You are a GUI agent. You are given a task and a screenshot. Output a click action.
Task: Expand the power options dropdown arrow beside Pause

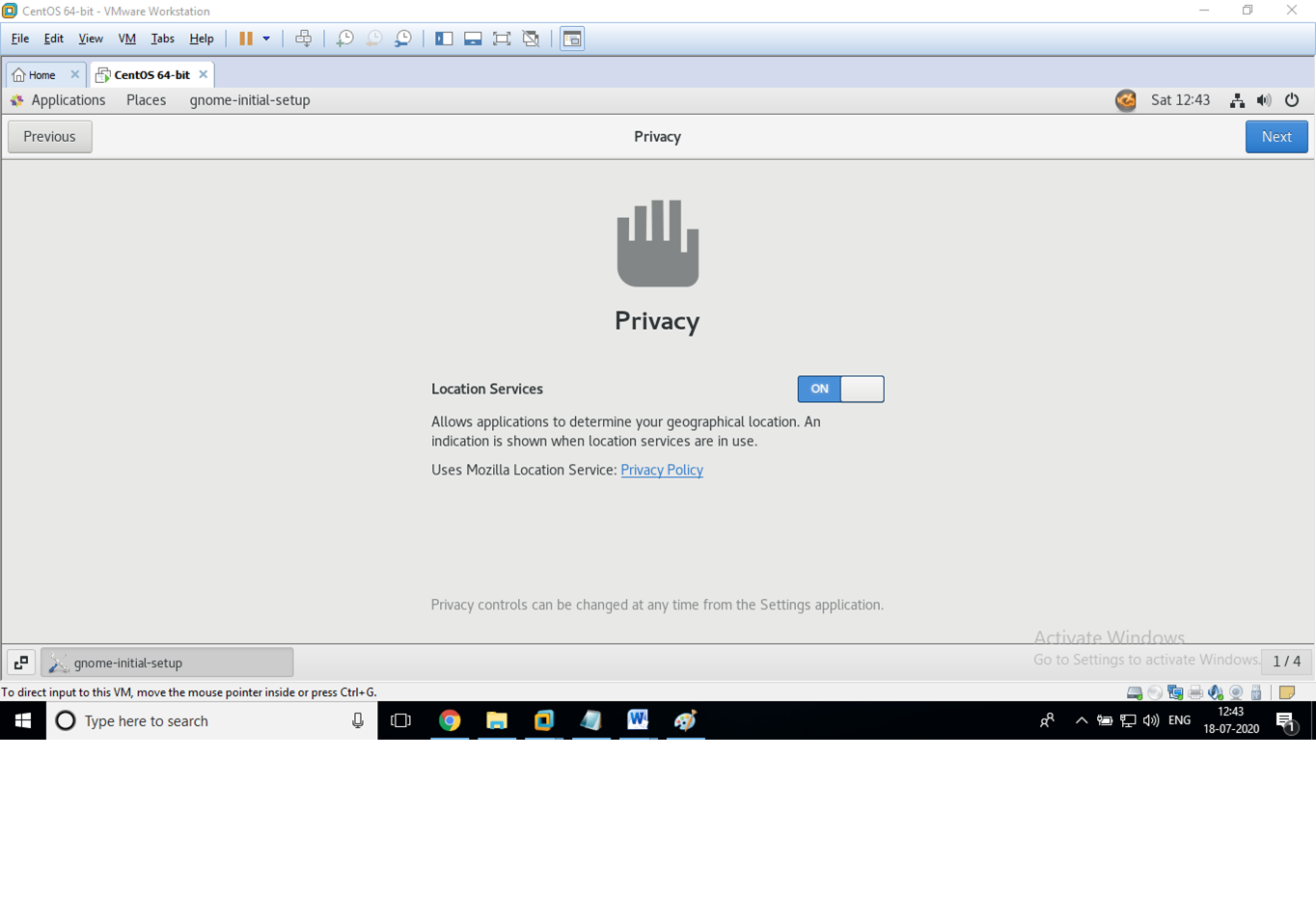(x=266, y=39)
